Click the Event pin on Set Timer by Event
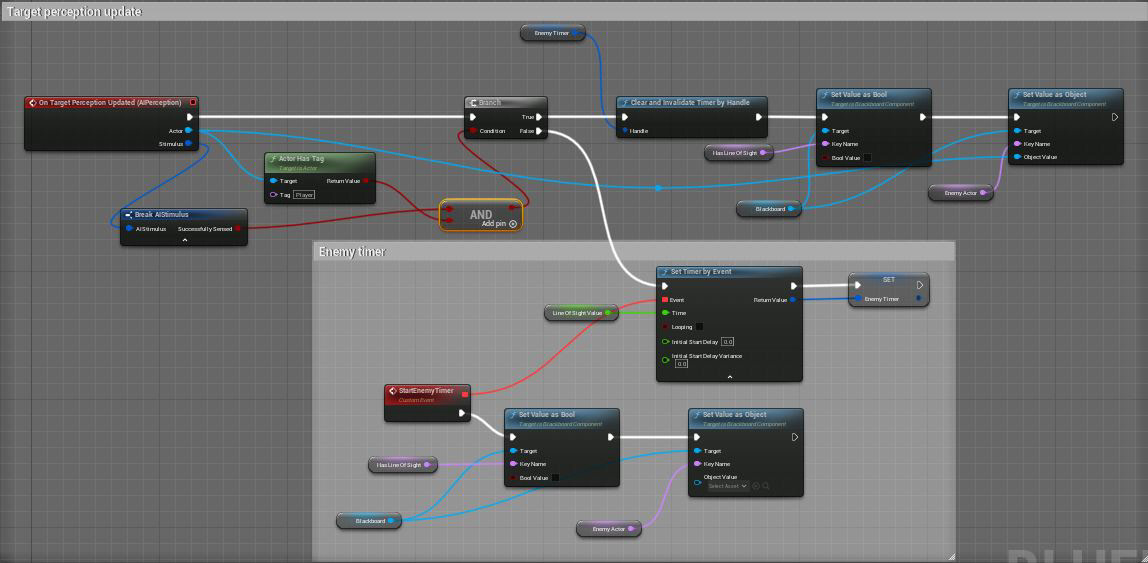Image resolution: width=1148 pixels, height=563 pixels. point(665,299)
